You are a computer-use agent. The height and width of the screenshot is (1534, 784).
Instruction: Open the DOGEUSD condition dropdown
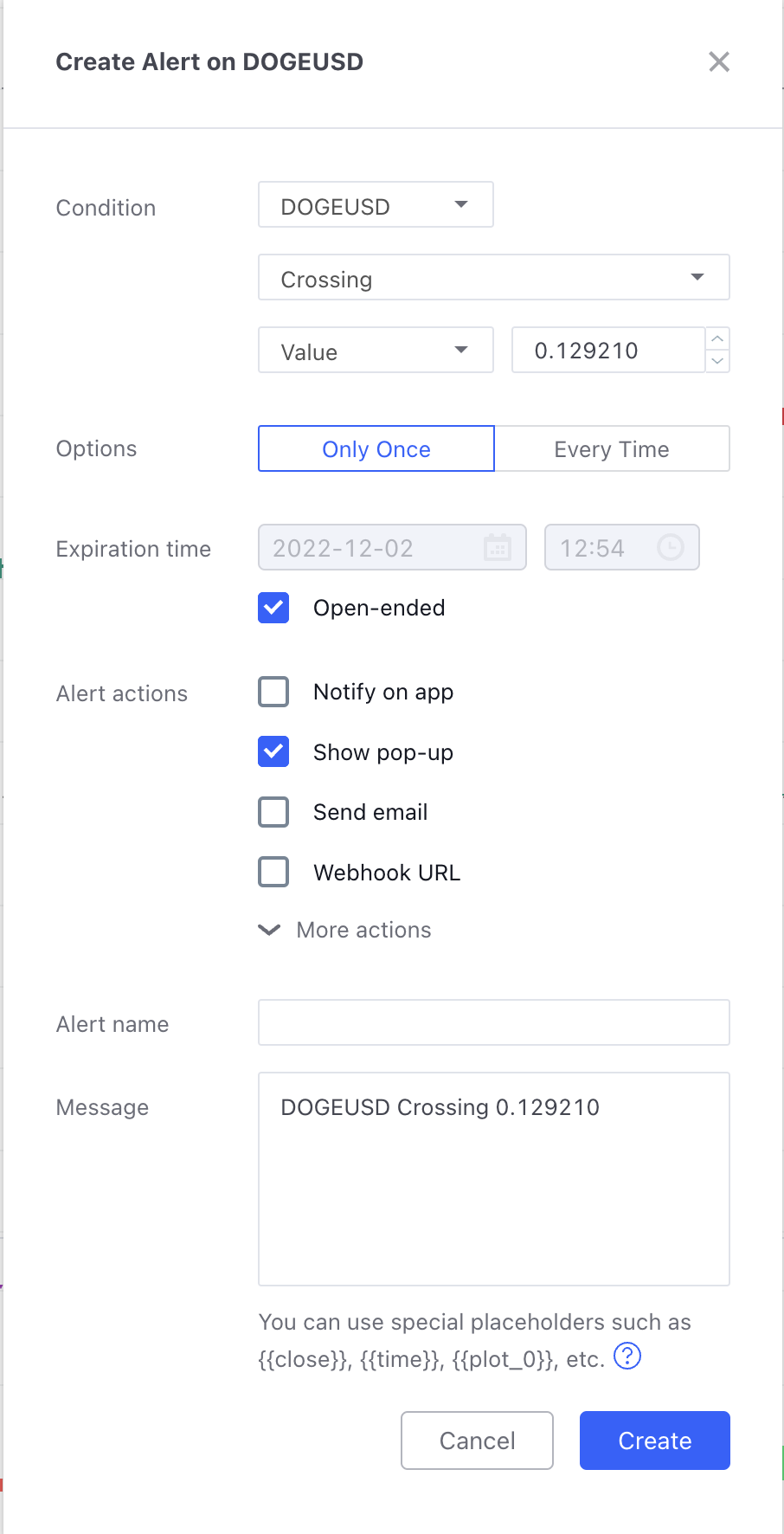pos(376,205)
